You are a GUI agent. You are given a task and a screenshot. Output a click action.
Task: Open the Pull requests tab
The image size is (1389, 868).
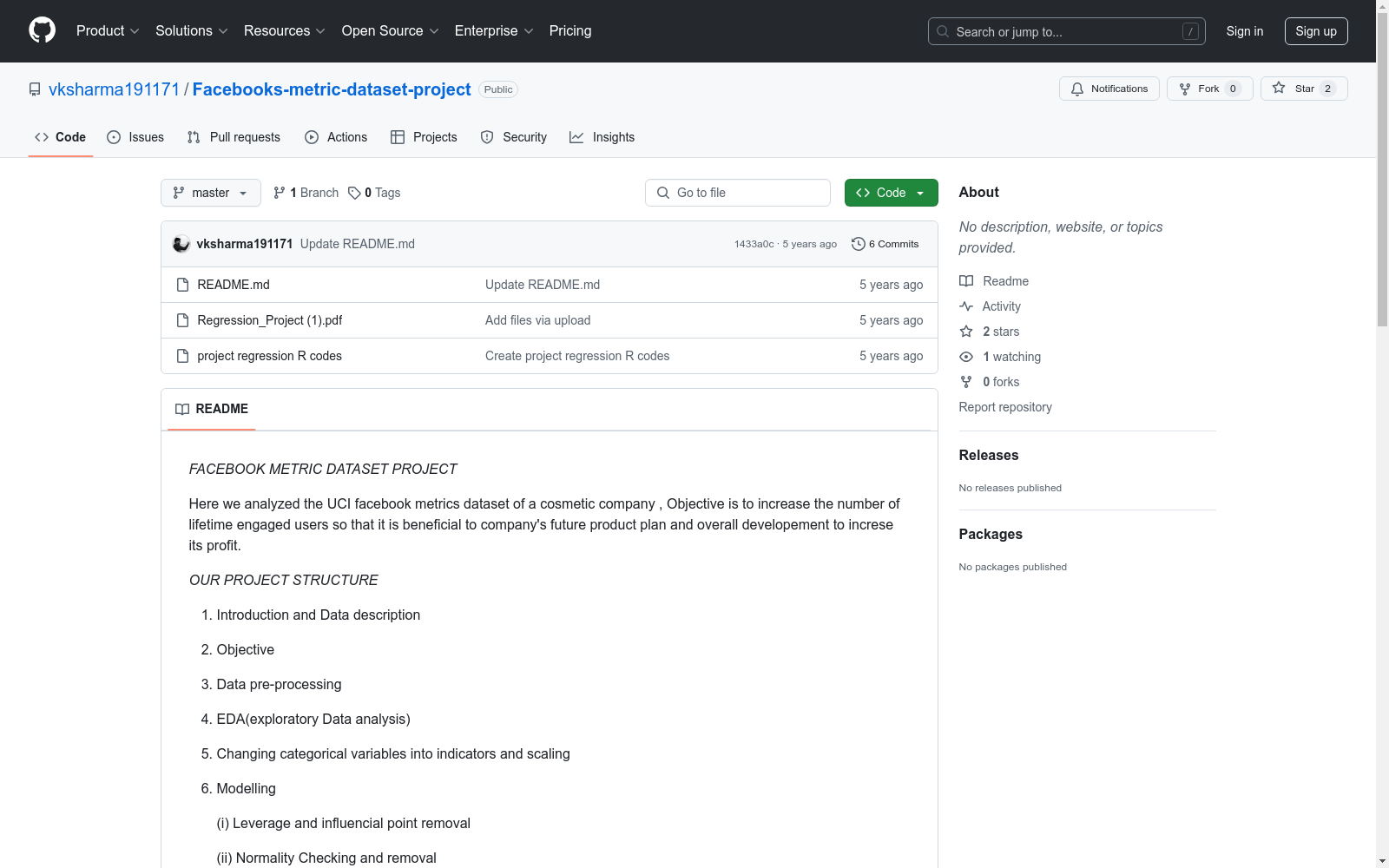(x=234, y=137)
